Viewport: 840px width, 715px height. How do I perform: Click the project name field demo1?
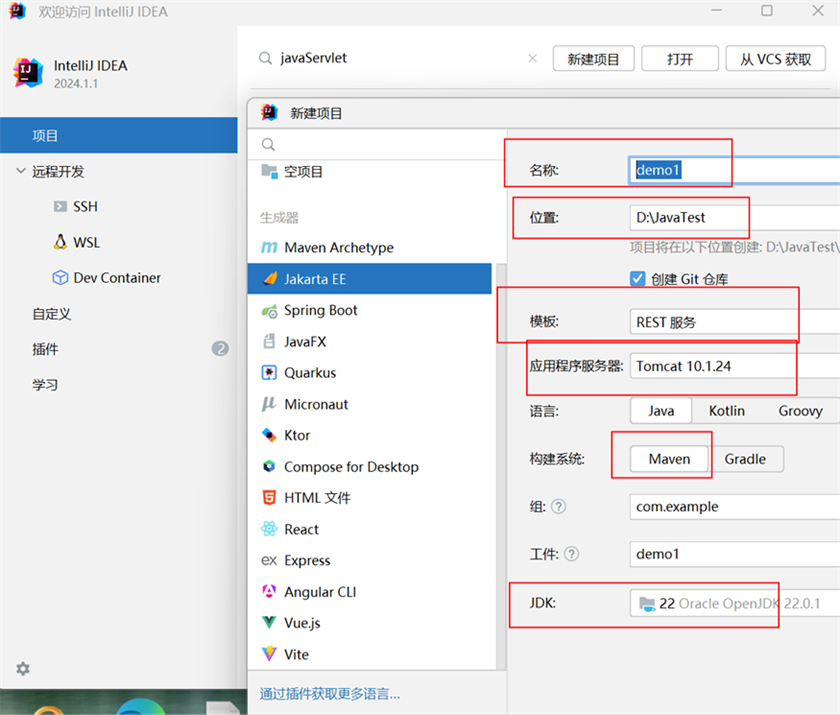point(734,170)
